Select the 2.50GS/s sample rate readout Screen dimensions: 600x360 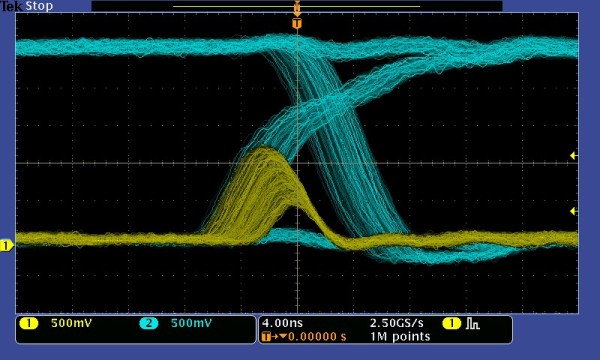coord(397,323)
